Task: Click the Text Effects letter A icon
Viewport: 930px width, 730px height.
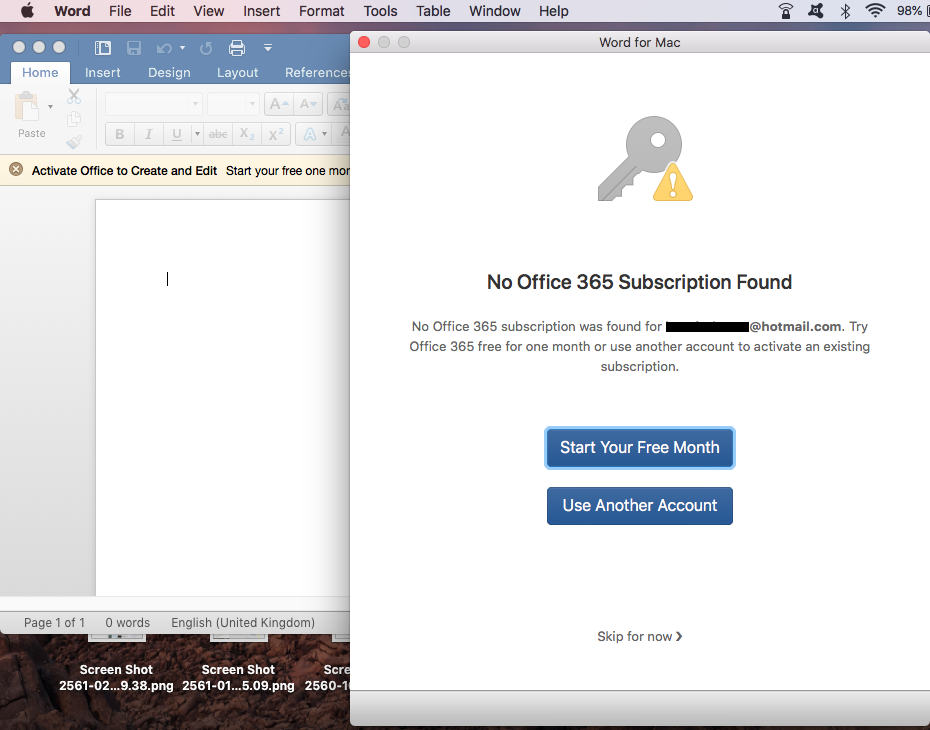Action: pyautogui.click(x=310, y=134)
